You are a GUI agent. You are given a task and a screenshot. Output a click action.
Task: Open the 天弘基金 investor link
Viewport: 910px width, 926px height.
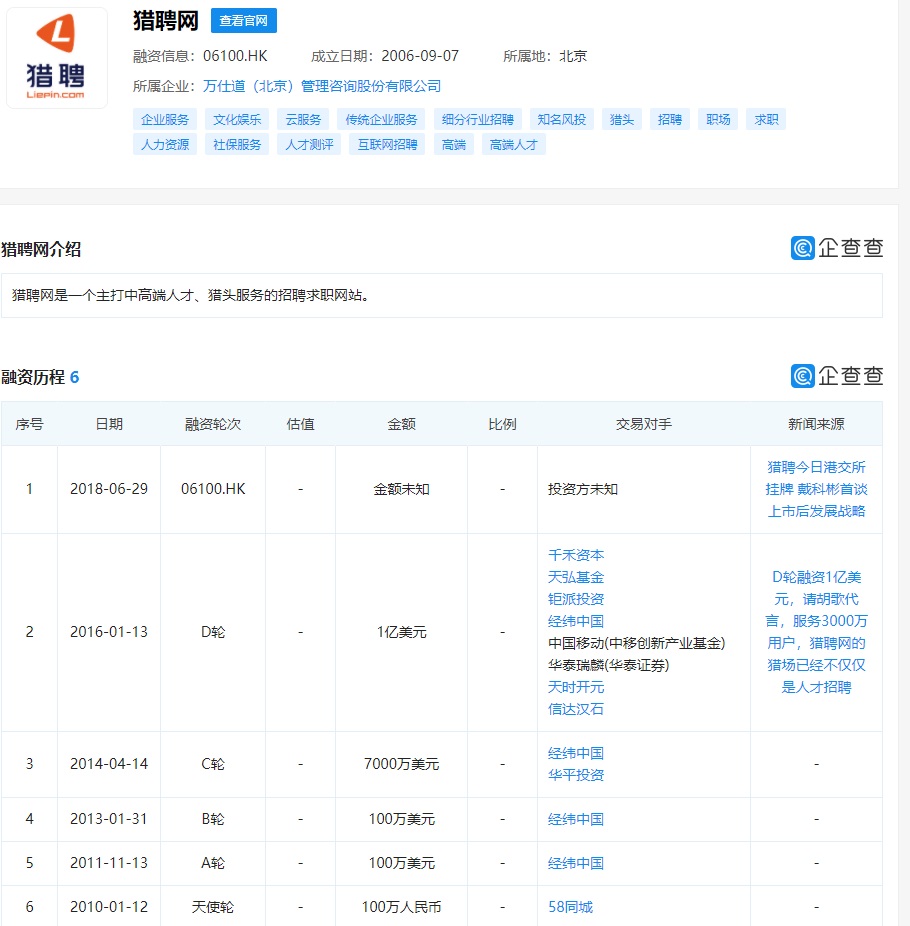[576, 577]
